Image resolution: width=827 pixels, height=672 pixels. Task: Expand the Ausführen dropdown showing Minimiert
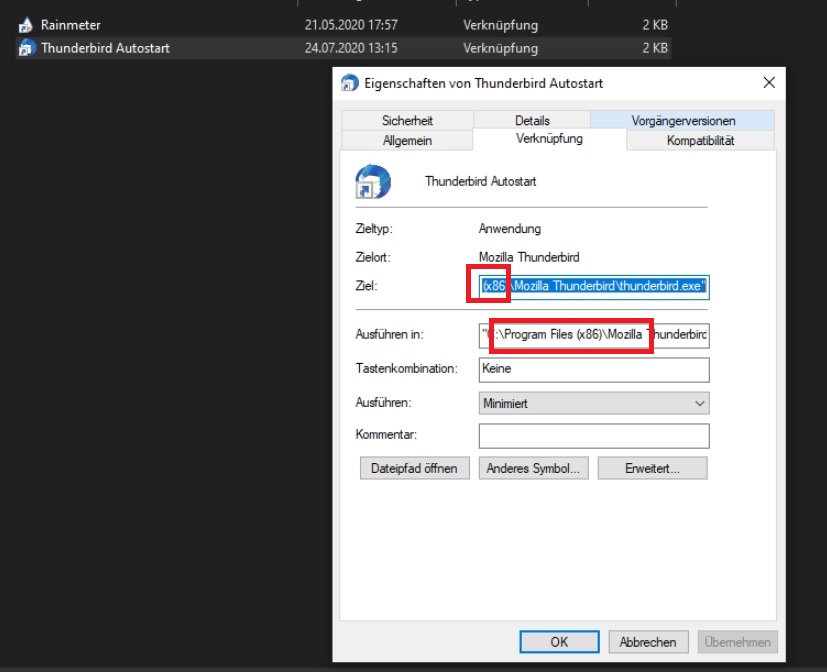[x=594, y=403]
